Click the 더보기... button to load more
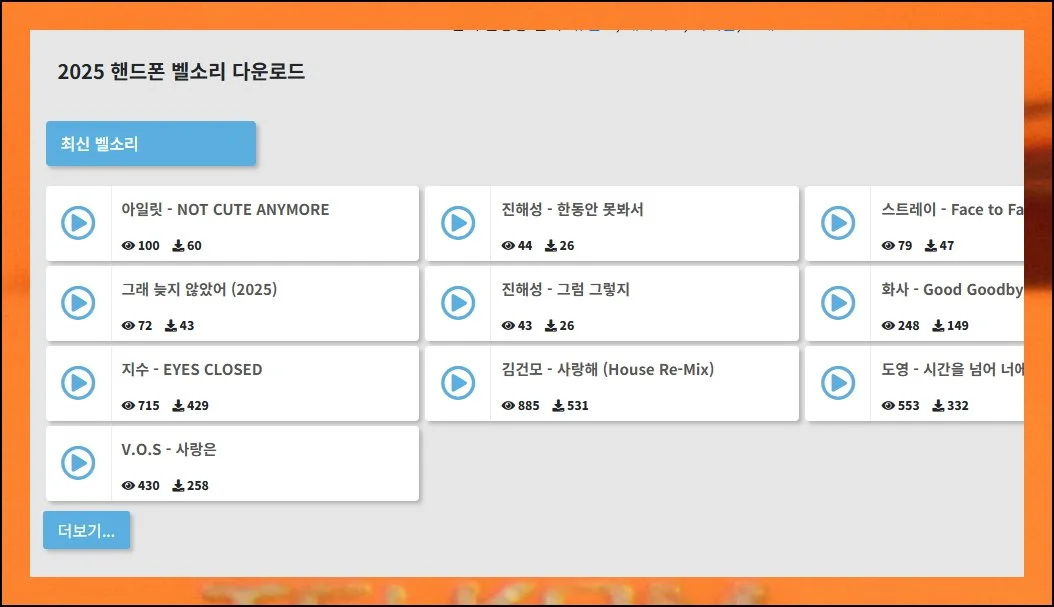This screenshot has width=1054, height=607. (x=86, y=531)
